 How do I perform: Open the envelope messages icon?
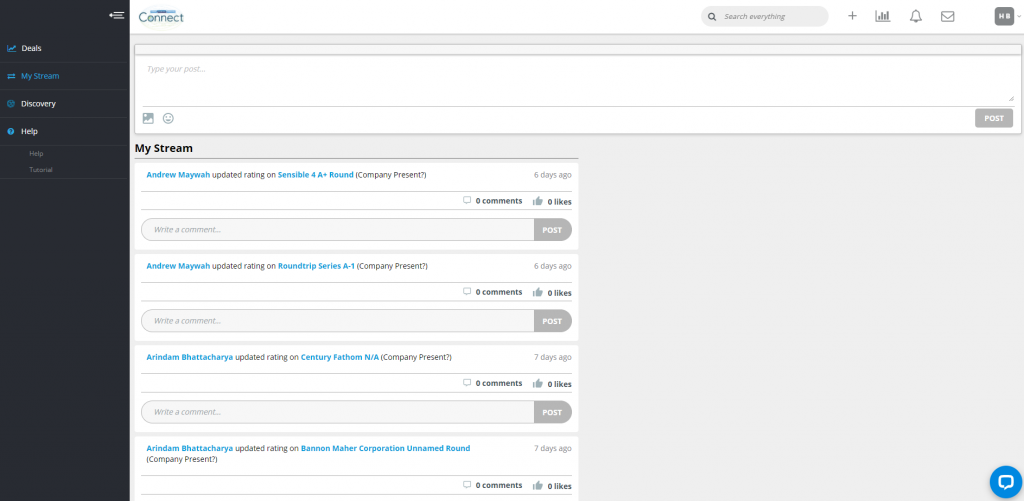pyautogui.click(x=947, y=16)
